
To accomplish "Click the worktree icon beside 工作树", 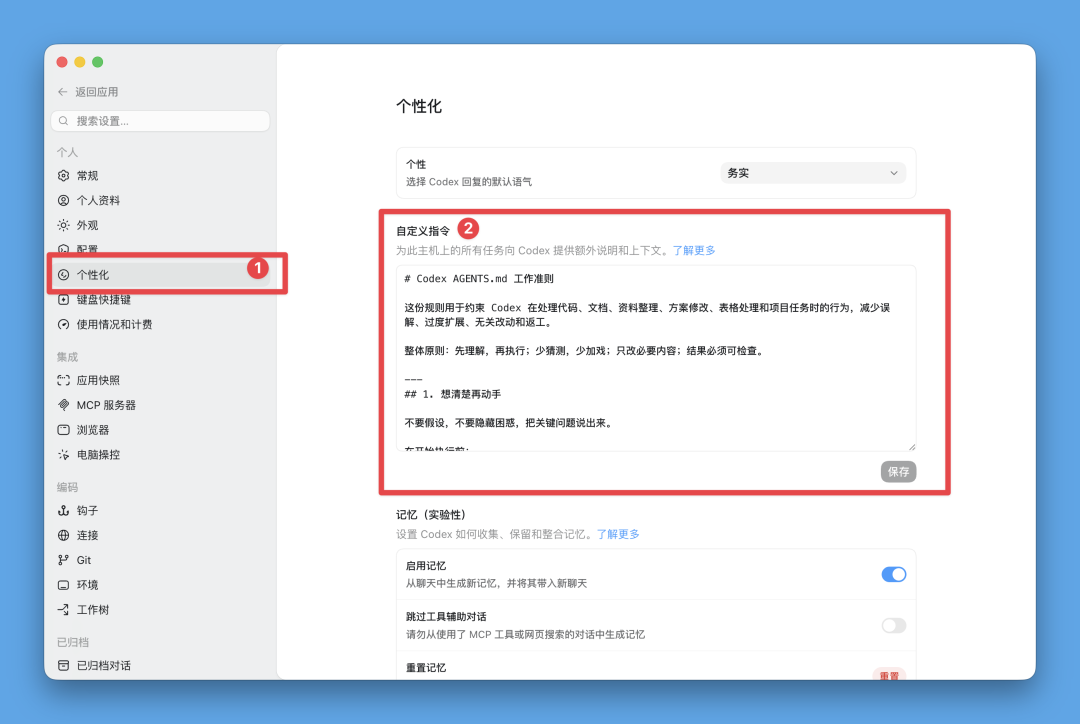I will click(x=63, y=610).
